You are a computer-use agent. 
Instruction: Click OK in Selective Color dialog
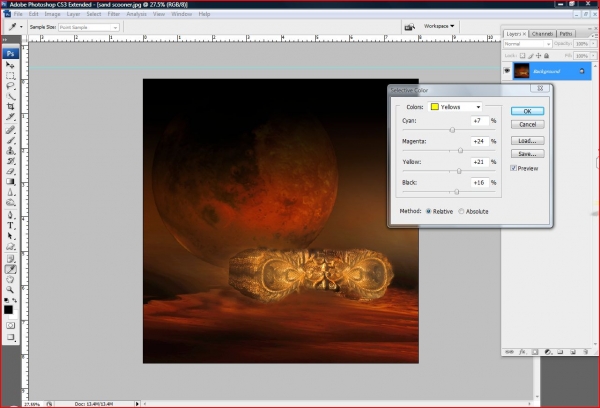point(527,111)
